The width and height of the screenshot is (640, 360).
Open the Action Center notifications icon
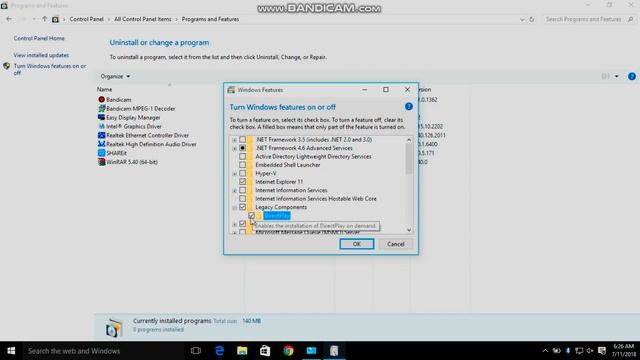coord(602,351)
